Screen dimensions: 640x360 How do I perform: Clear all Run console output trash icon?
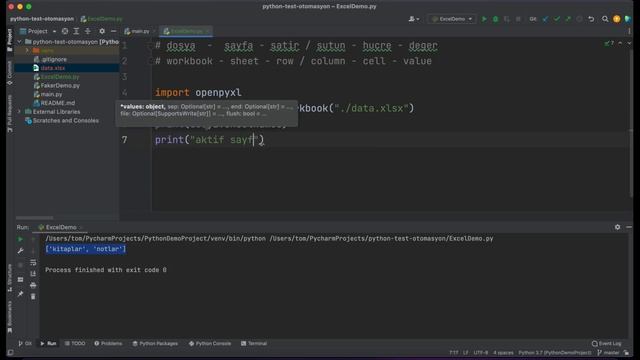pyautogui.click(x=33, y=296)
